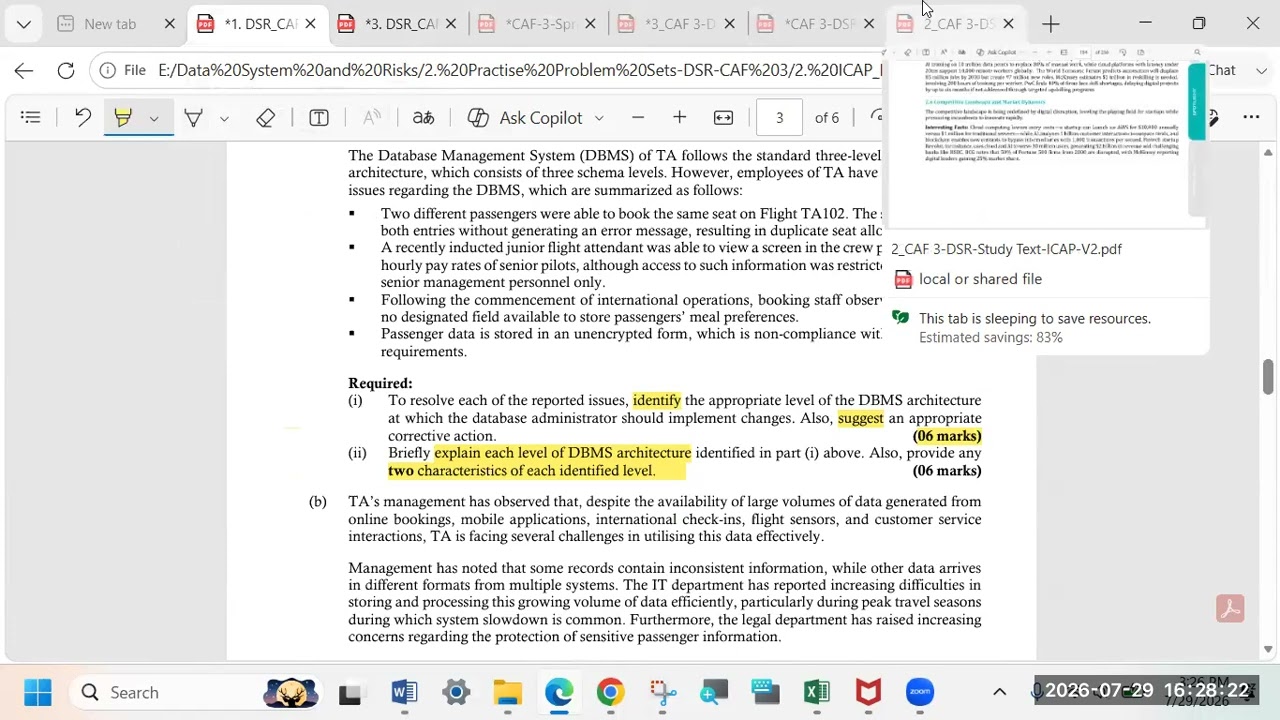
Task: Click the red Adobe Acrobat floating icon
Action: tap(1230, 609)
